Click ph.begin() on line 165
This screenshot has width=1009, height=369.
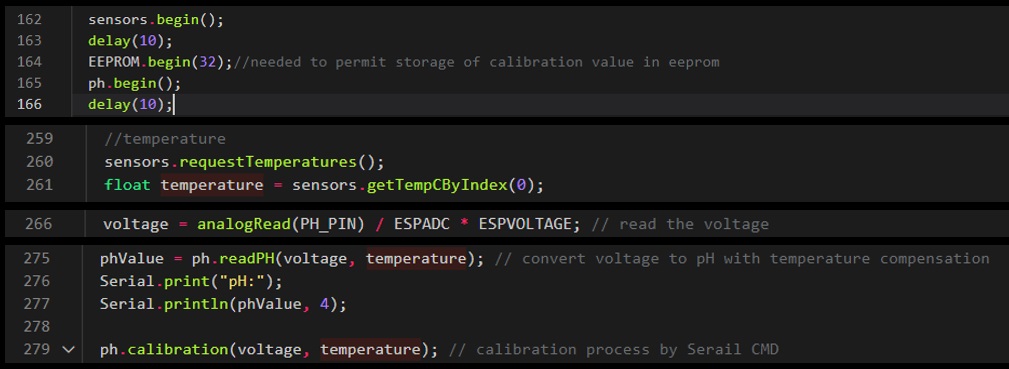click(134, 84)
